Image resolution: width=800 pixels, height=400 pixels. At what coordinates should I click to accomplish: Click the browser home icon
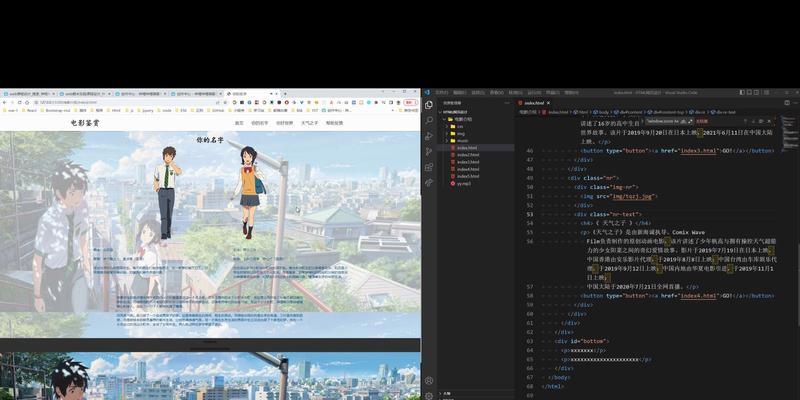point(27,103)
